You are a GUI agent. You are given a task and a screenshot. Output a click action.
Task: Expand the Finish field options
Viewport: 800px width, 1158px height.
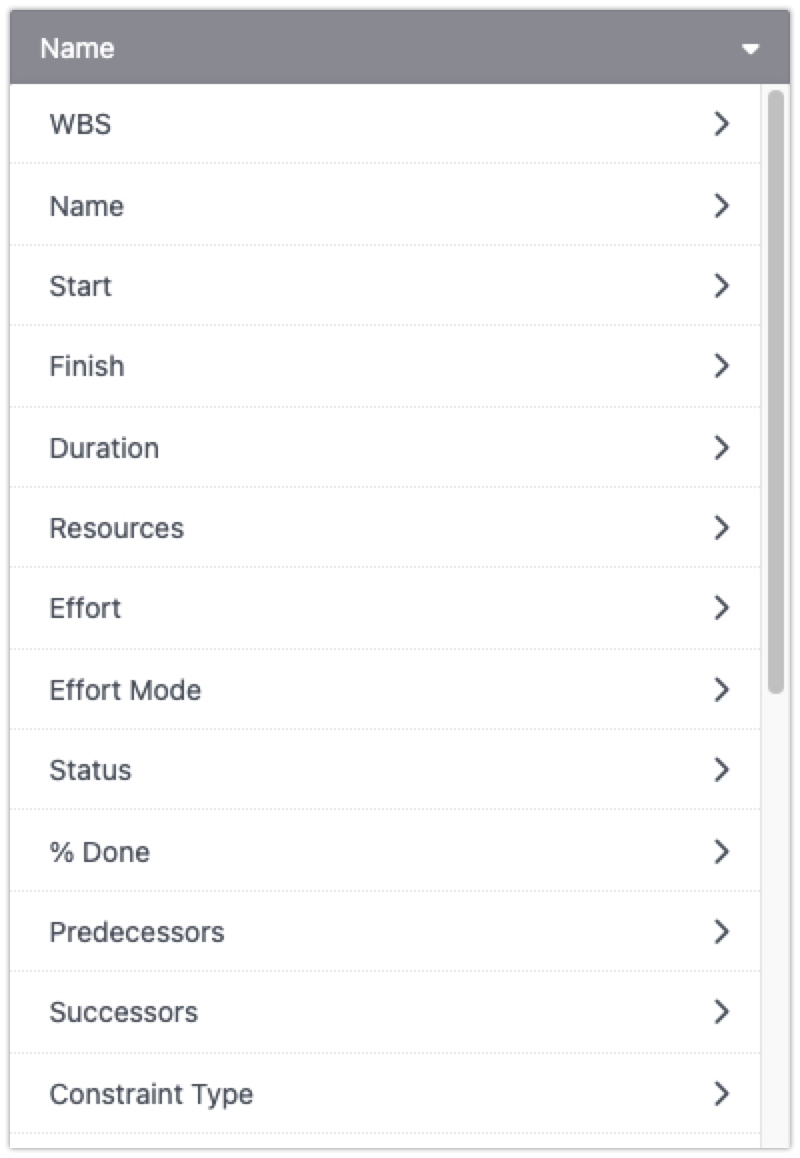722,366
